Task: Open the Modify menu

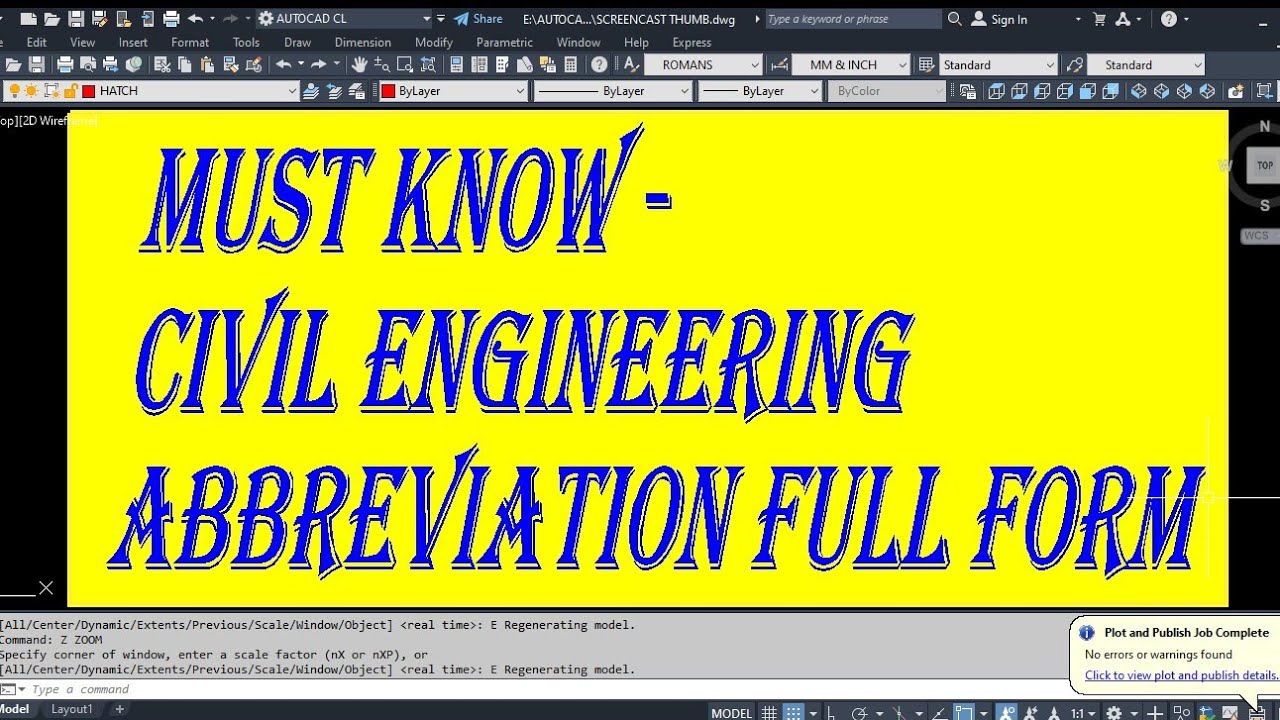Action: (434, 42)
